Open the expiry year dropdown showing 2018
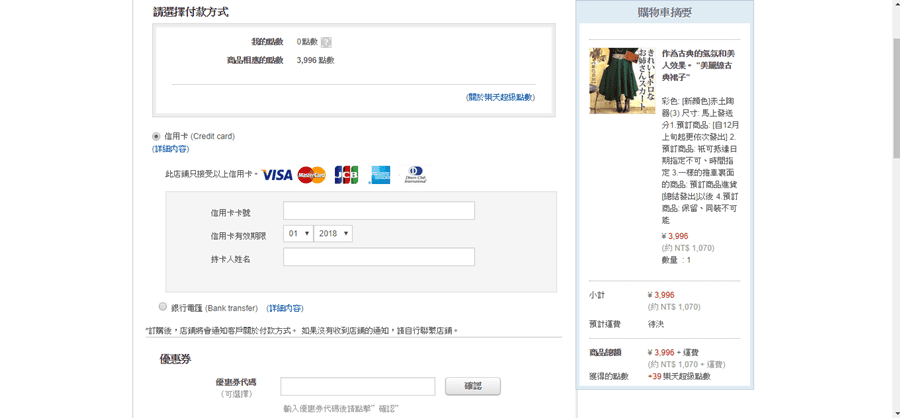900x418 pixels. pos(333,234)
